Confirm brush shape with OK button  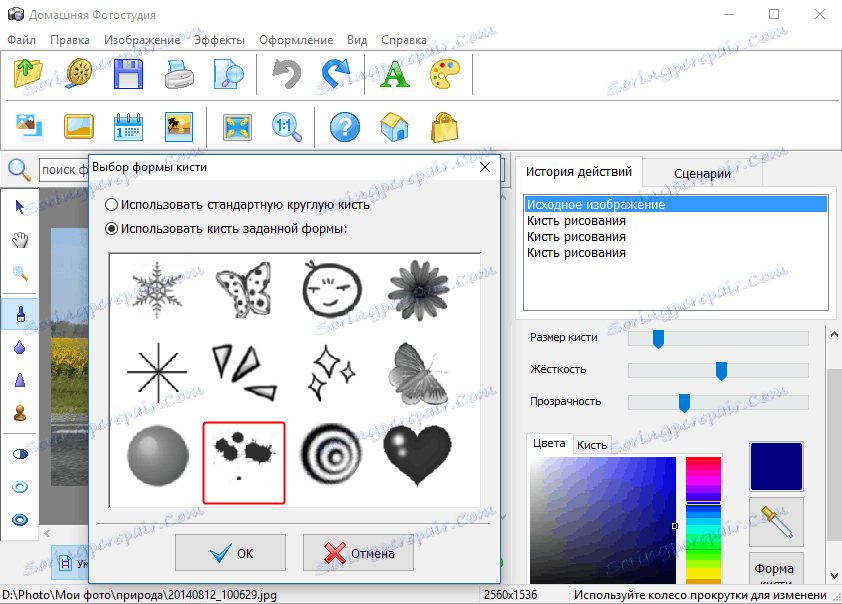230,552
